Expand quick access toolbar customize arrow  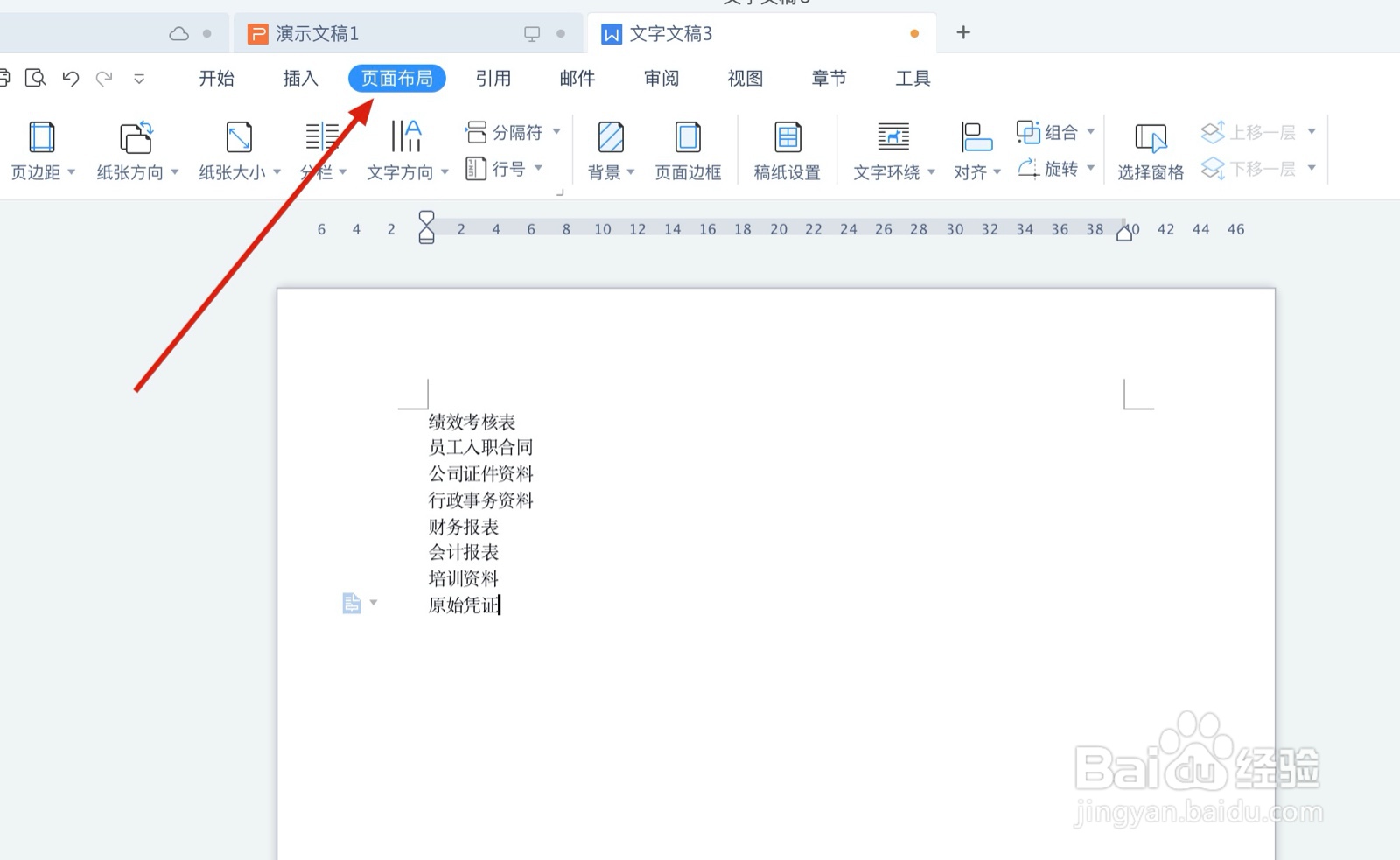click(x=139, y=79)
